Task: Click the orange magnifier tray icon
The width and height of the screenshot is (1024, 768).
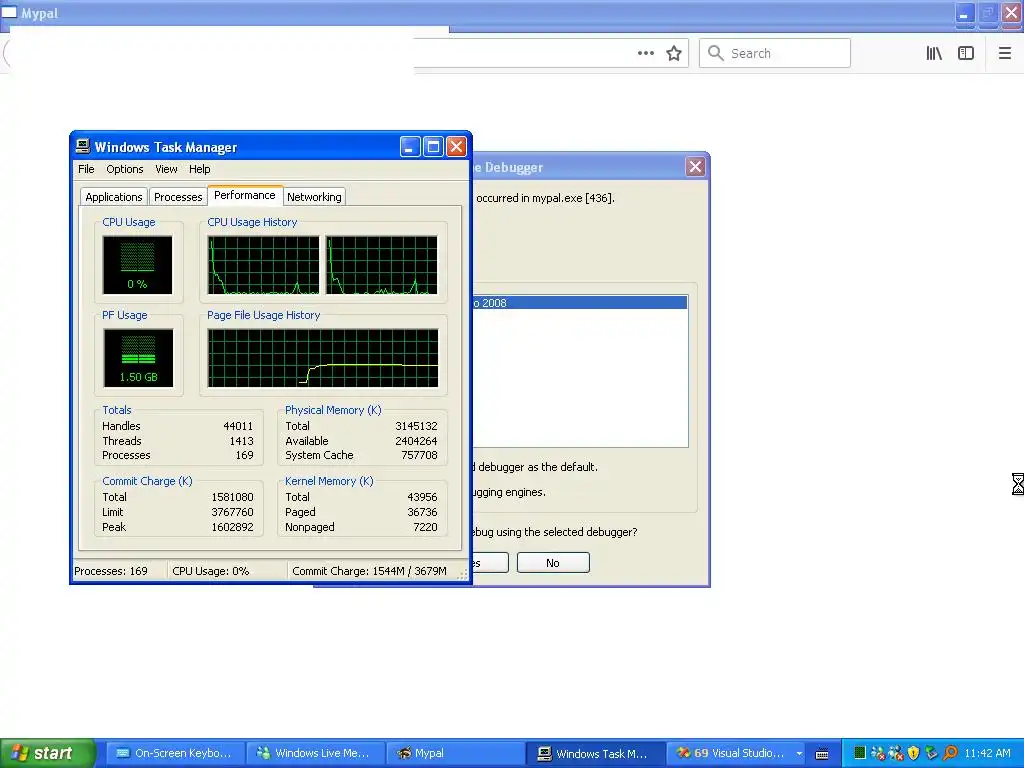Action: (950, 753)
